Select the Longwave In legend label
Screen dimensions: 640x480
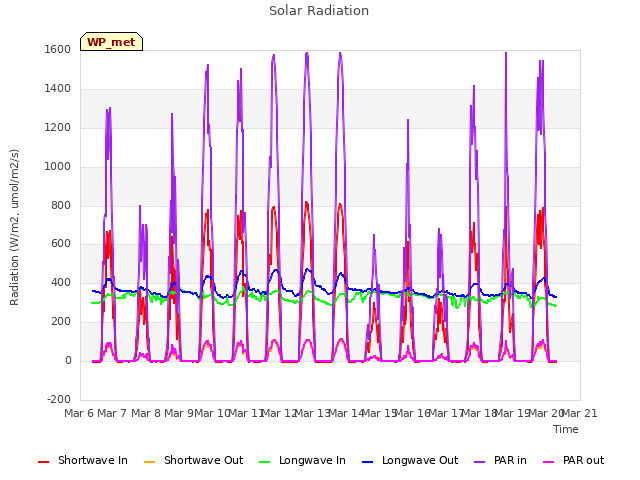tap(312, 460)
